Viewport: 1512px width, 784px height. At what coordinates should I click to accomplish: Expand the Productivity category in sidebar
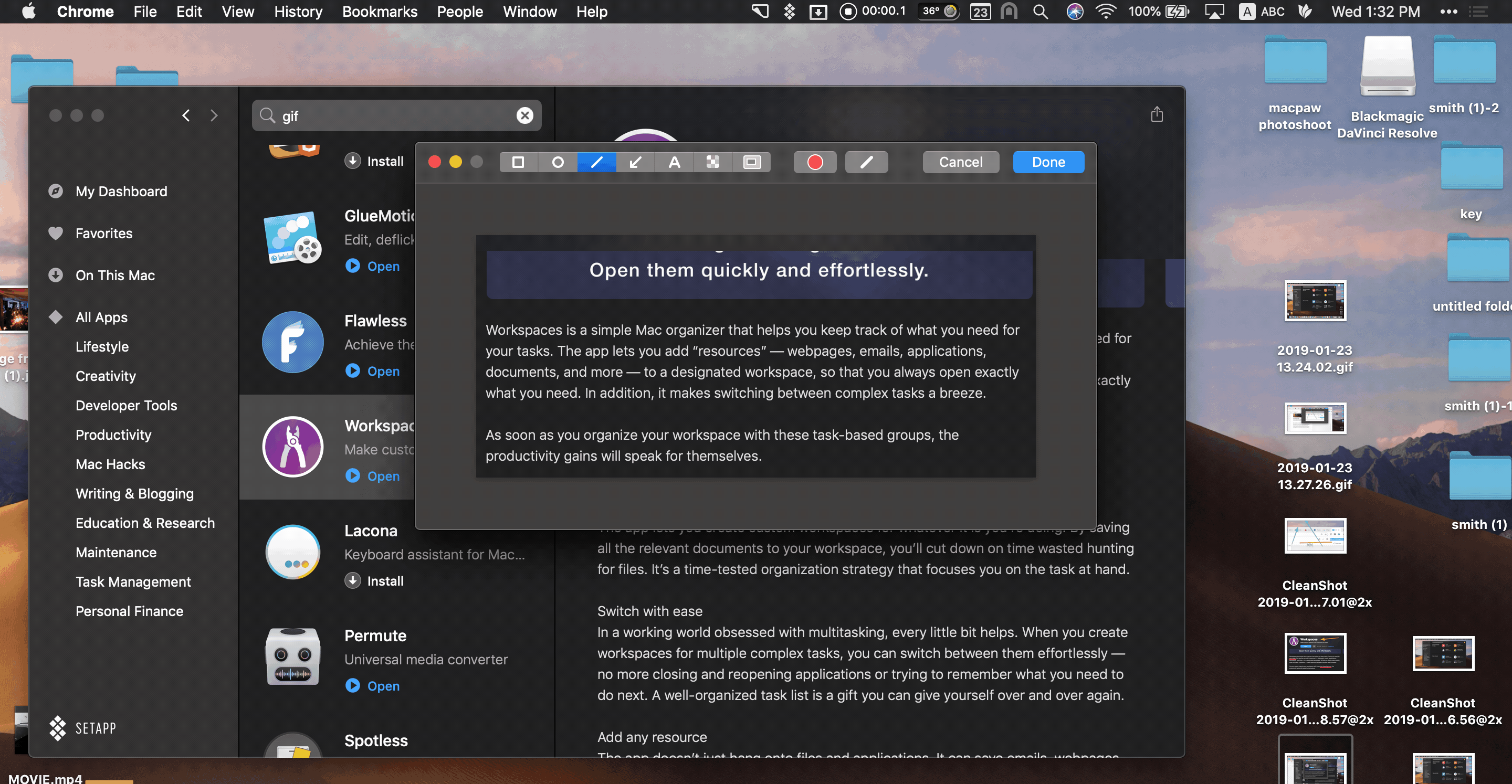113,434
